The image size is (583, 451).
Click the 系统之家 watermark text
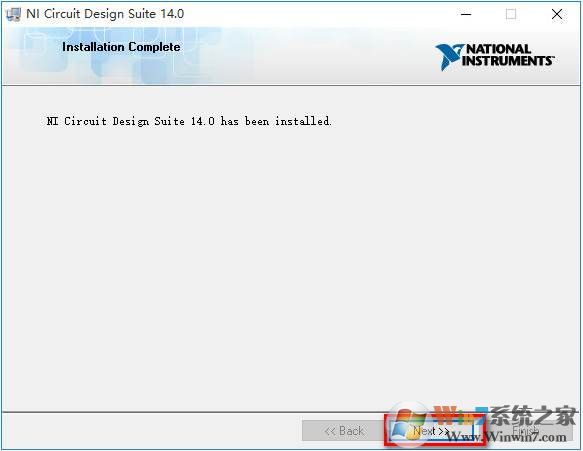coord(532,416)
